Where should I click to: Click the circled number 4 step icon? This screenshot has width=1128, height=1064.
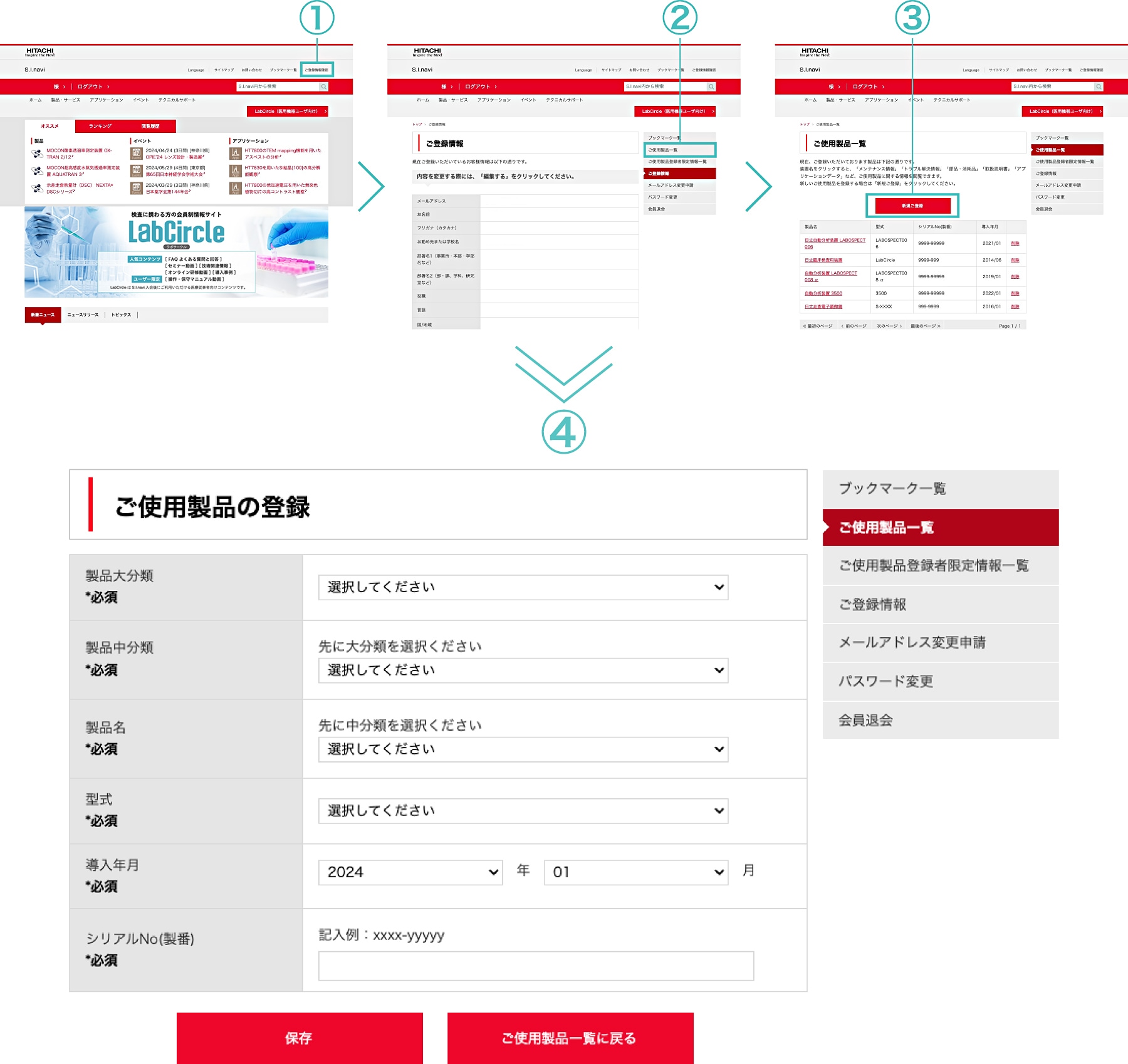coord(563,432)
